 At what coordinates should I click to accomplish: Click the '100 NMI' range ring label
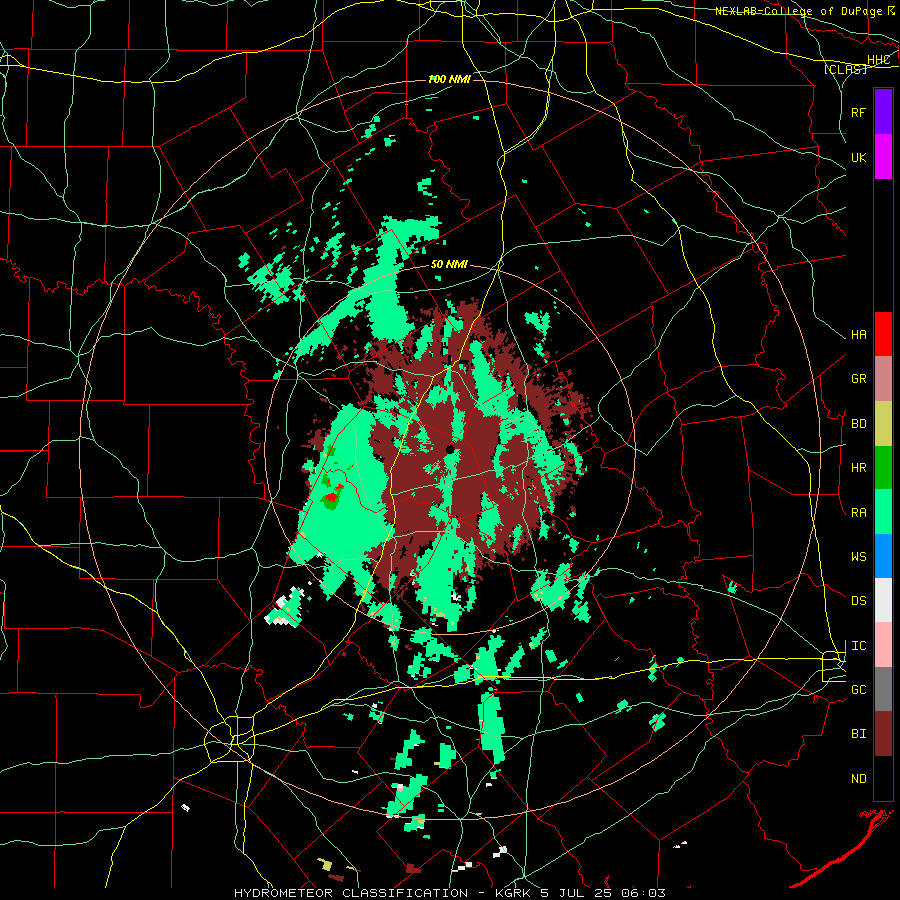(449, 79)
